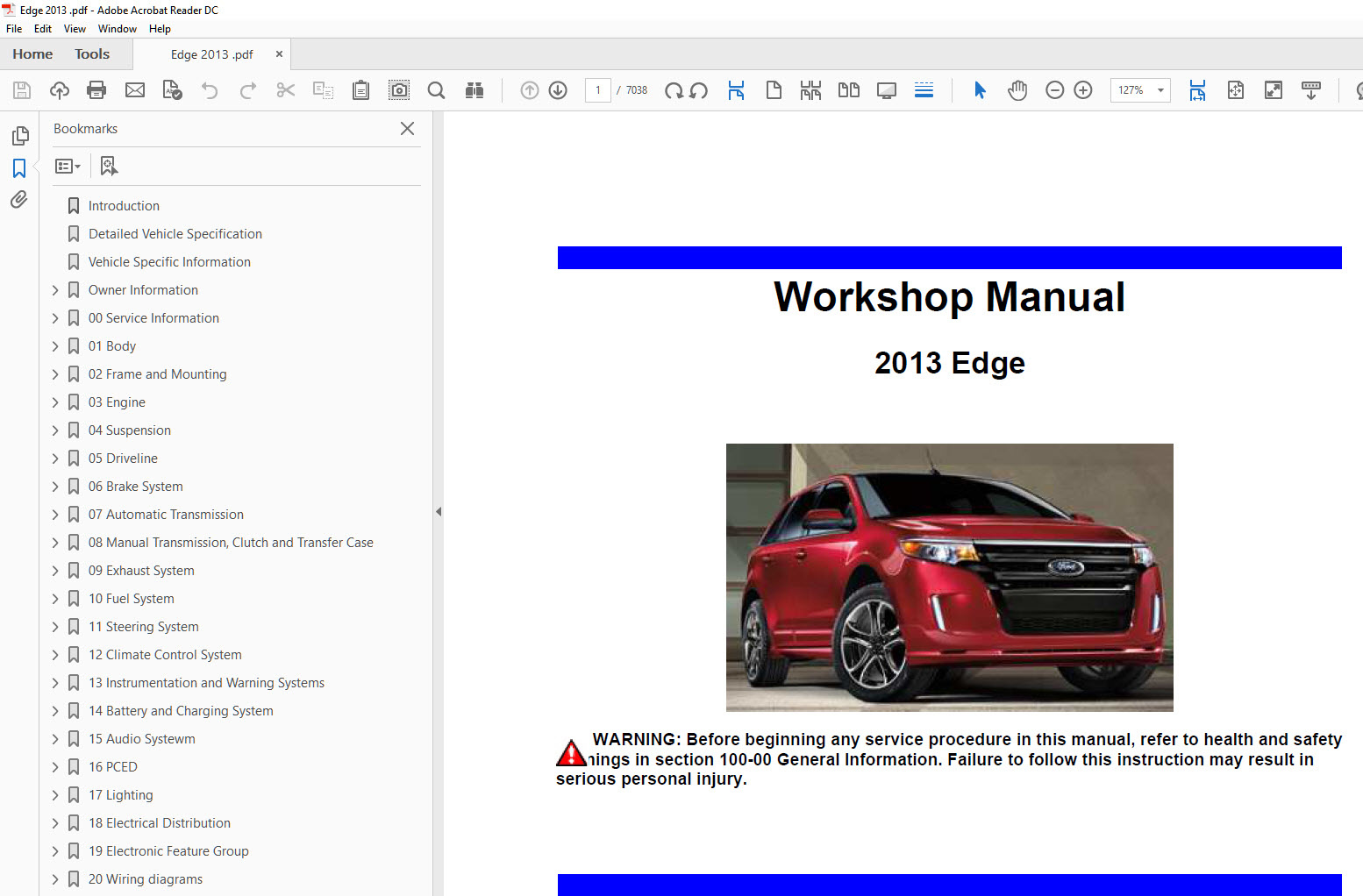This screenshot has width=1363, height=896.
Task: Open the 20 Wiring diagrams bookmark
Action: point(145,879)
